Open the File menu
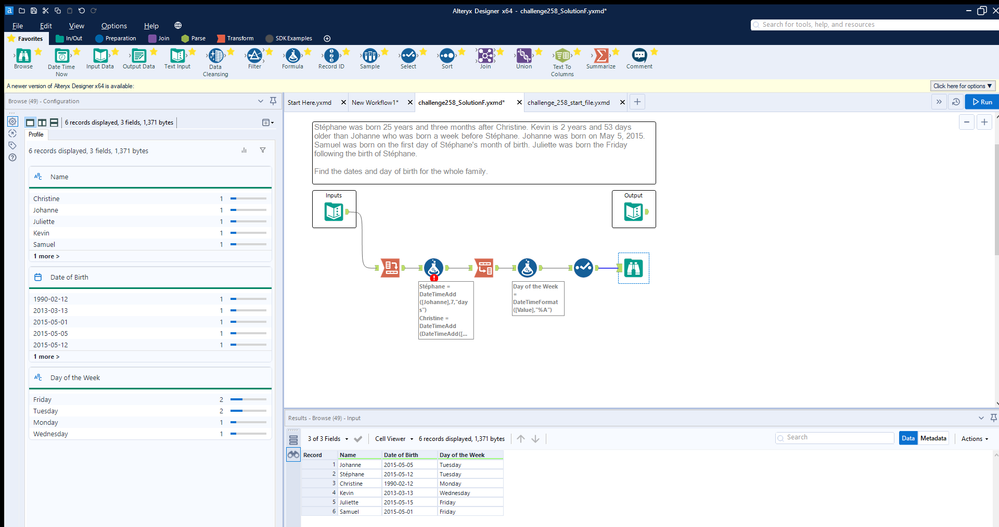The width and height of the screenshot is (999, 527). click(x=18, y=25)
